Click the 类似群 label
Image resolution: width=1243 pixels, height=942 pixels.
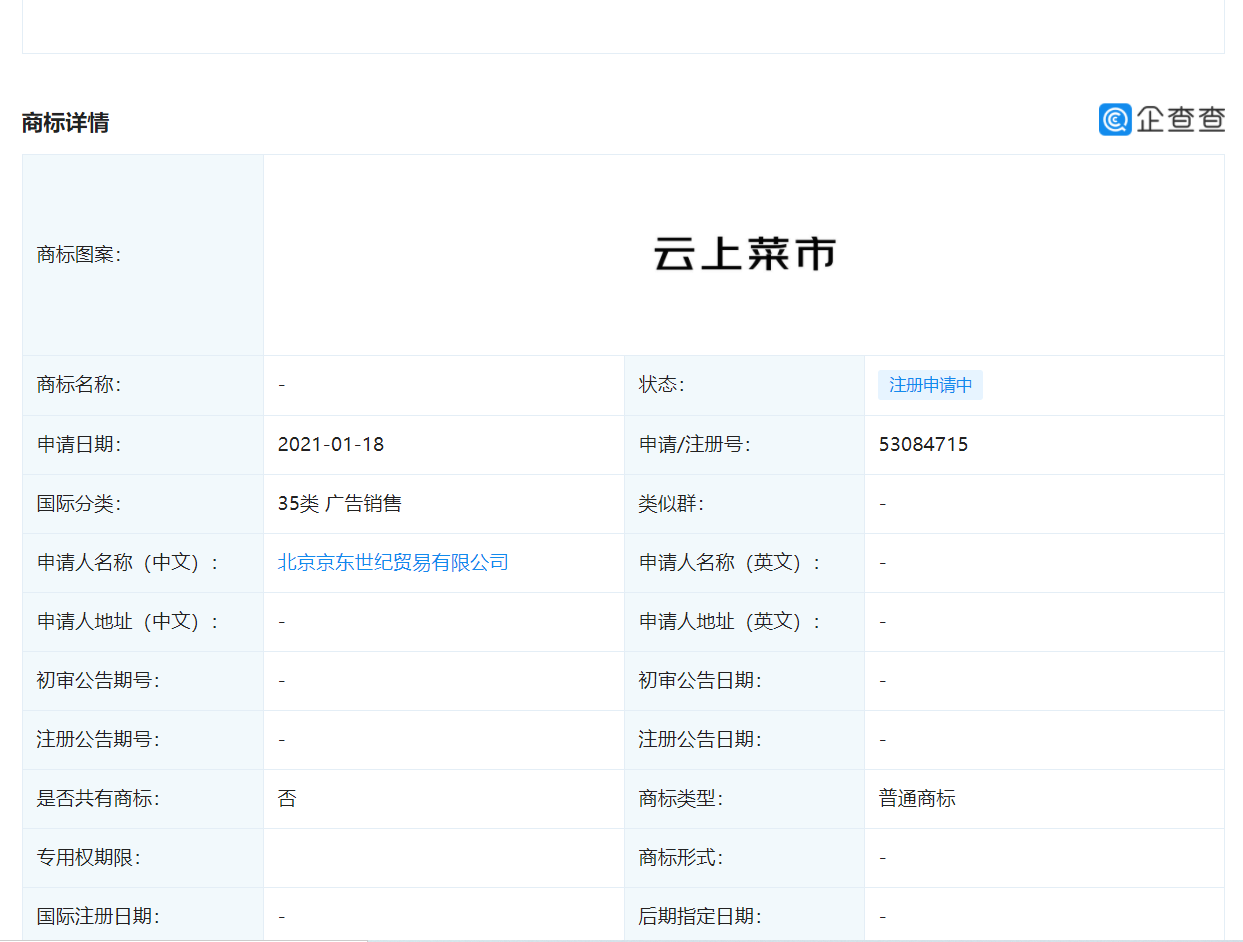point(671,504)
